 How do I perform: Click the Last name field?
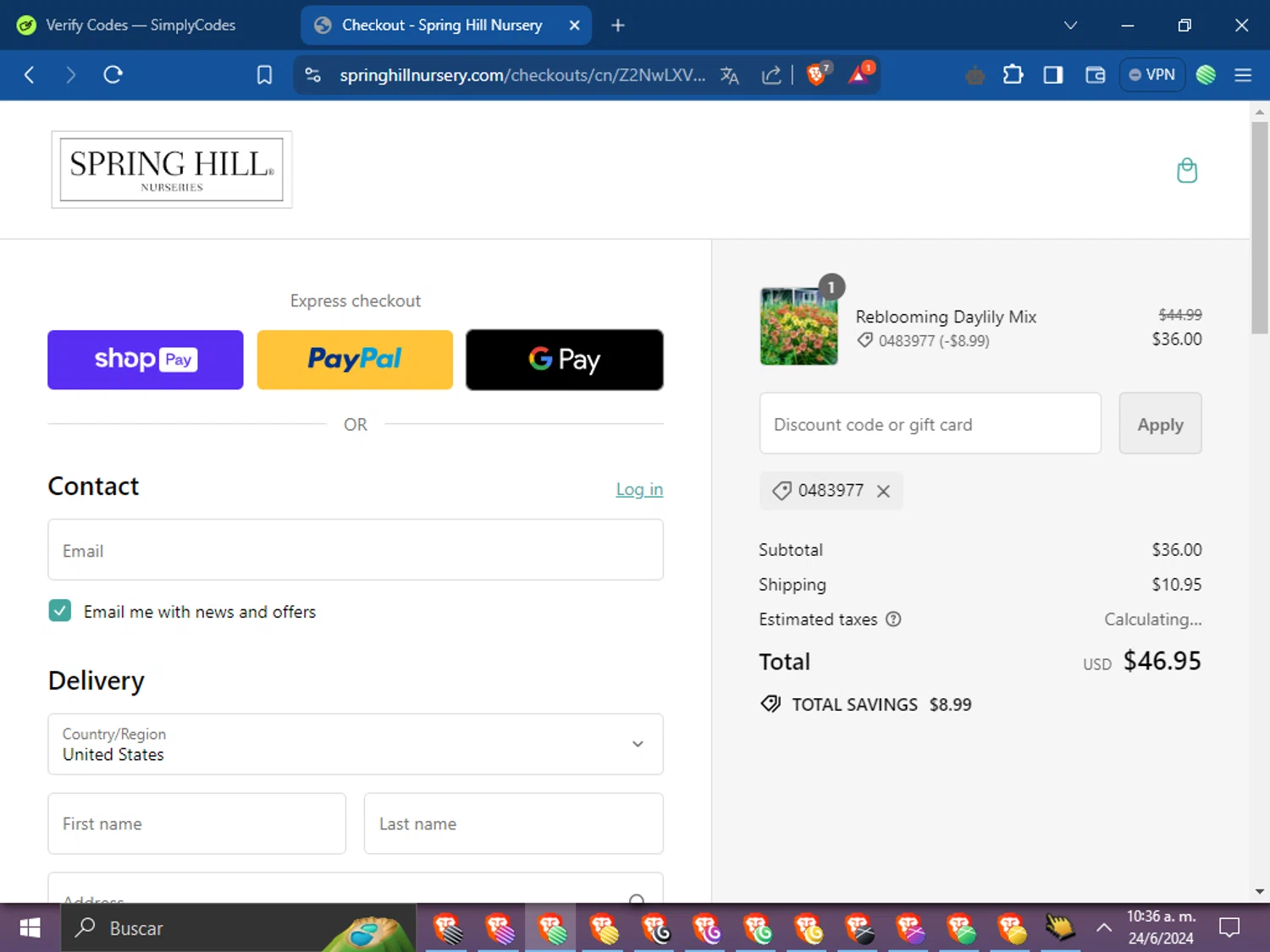click(x=514, y=823)
